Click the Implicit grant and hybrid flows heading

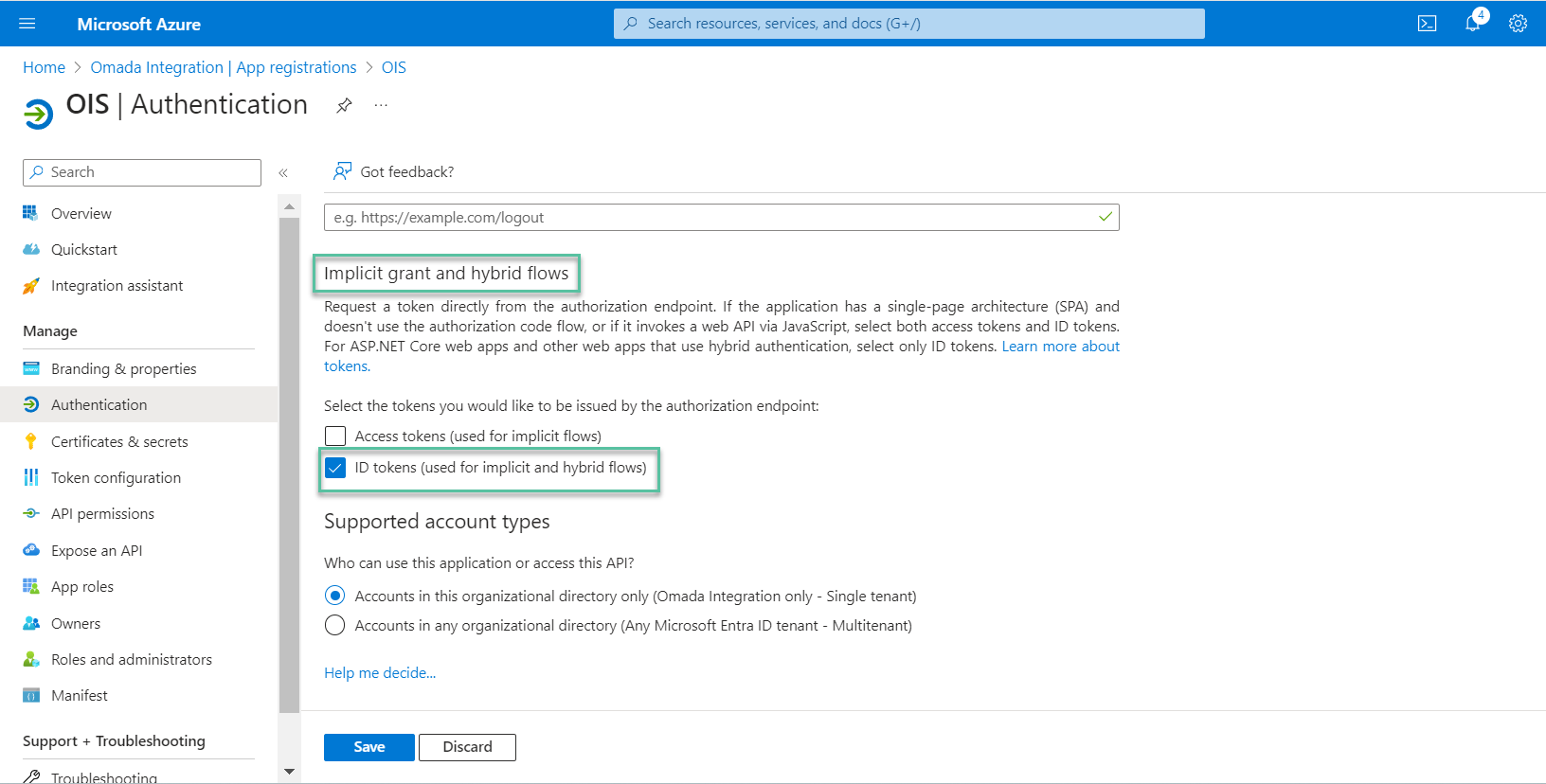(x=446, y=274)
